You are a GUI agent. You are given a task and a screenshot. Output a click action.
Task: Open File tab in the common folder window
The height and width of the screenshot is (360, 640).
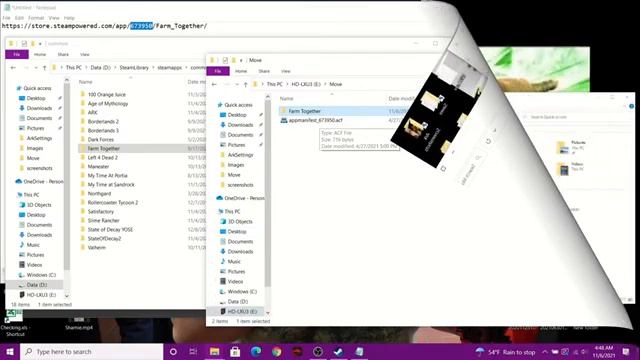tap(17, 54)
